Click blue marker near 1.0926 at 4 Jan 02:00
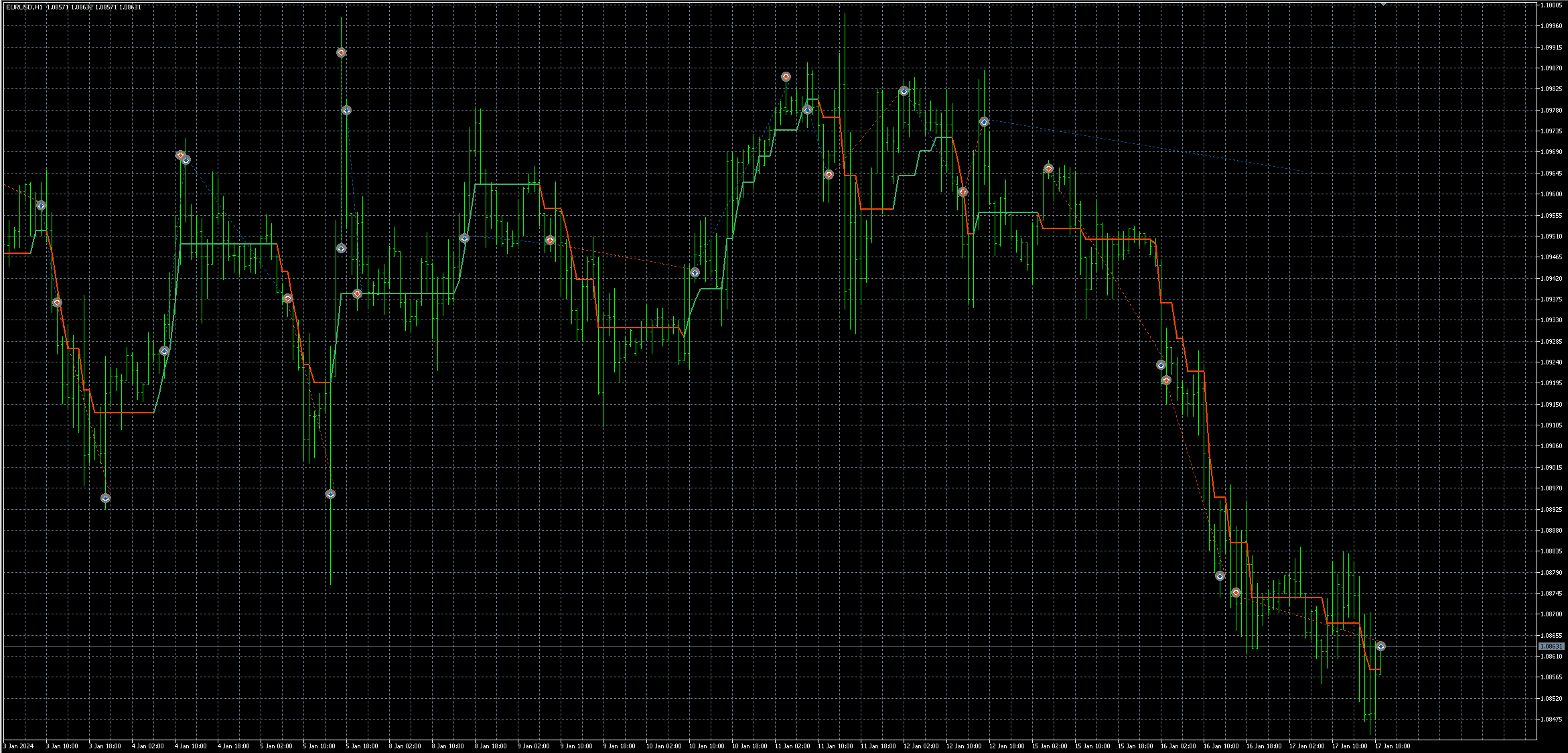This screenshot has width=1568, height=753. [x=164, y=351]
